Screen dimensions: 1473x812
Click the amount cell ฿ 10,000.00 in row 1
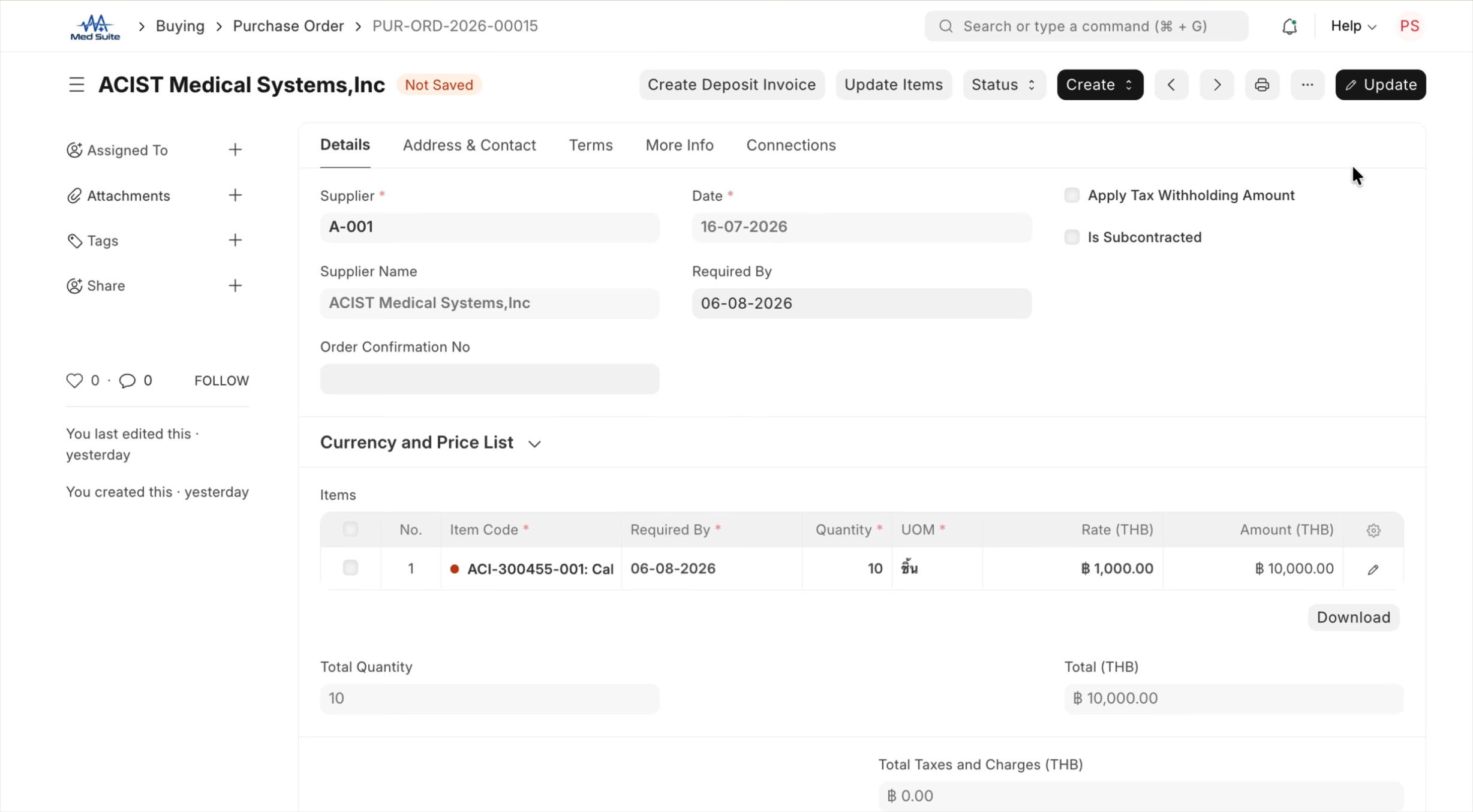pos(1253,569)
